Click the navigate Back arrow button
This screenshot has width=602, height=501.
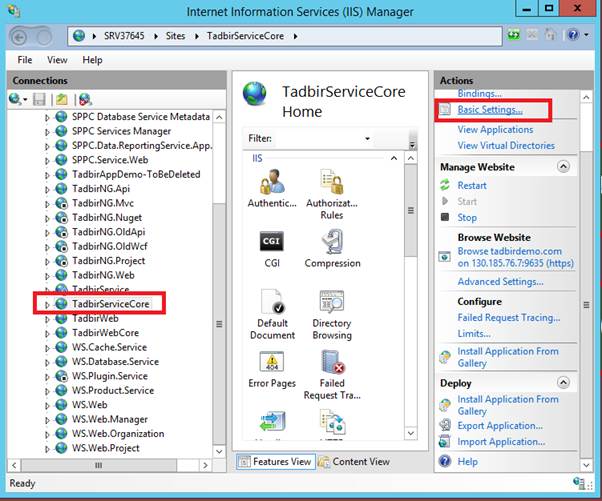click(19, 37)
